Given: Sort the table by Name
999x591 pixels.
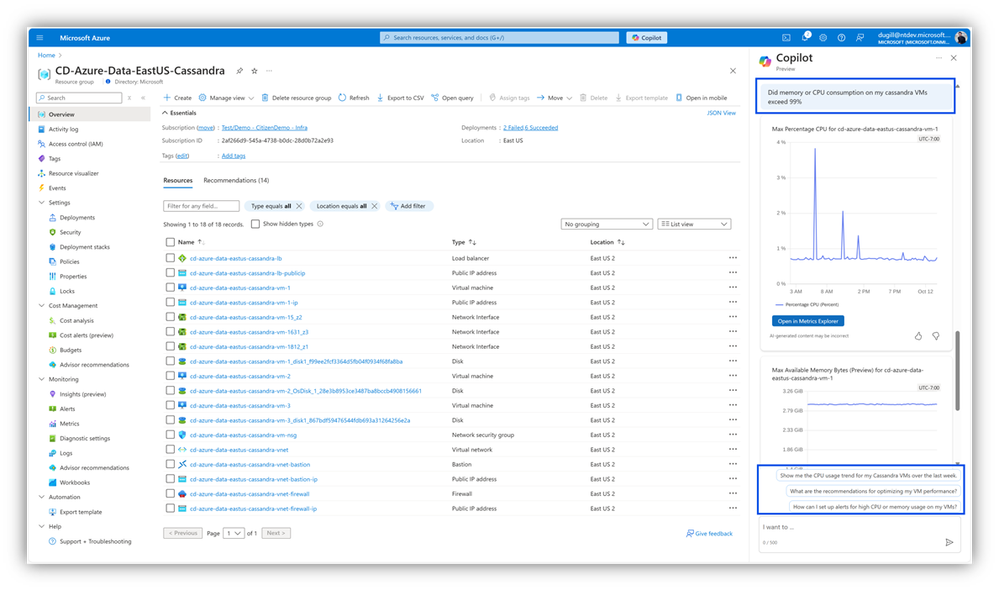Looking at the screenshot, I should pos(190,242).
